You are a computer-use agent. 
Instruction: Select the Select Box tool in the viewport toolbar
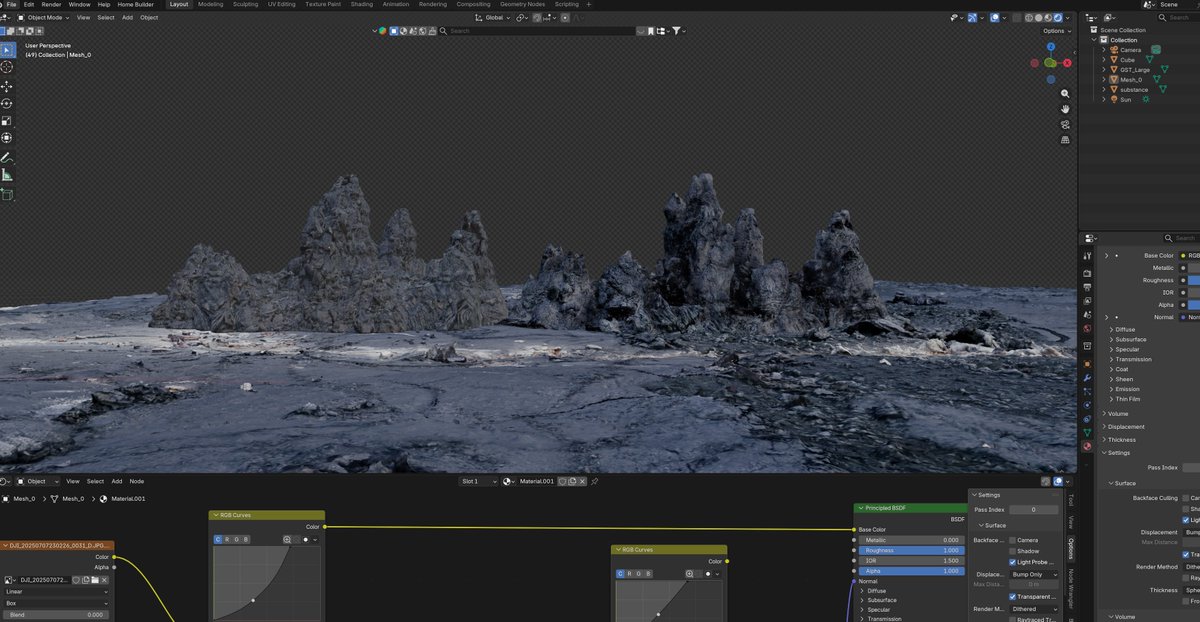7,50
